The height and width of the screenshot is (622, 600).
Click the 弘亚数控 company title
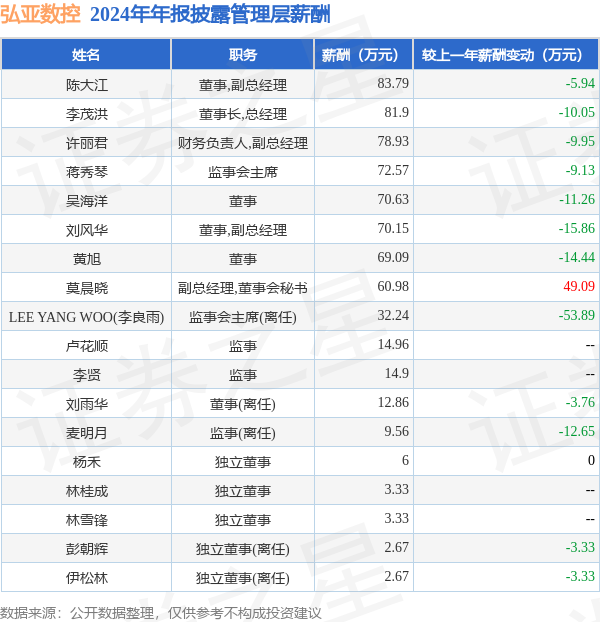40,15
